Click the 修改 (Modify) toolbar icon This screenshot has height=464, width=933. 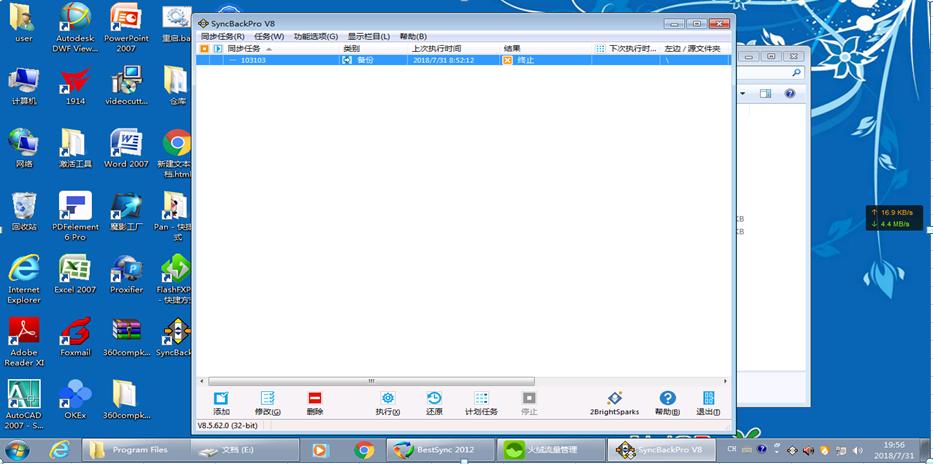click(267, 399)
